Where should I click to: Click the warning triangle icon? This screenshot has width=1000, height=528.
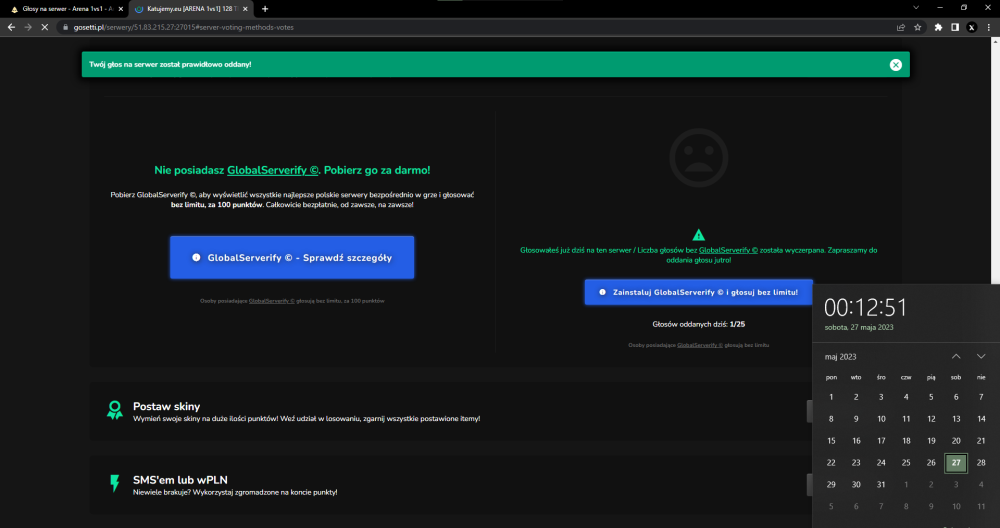pos(698,235)
